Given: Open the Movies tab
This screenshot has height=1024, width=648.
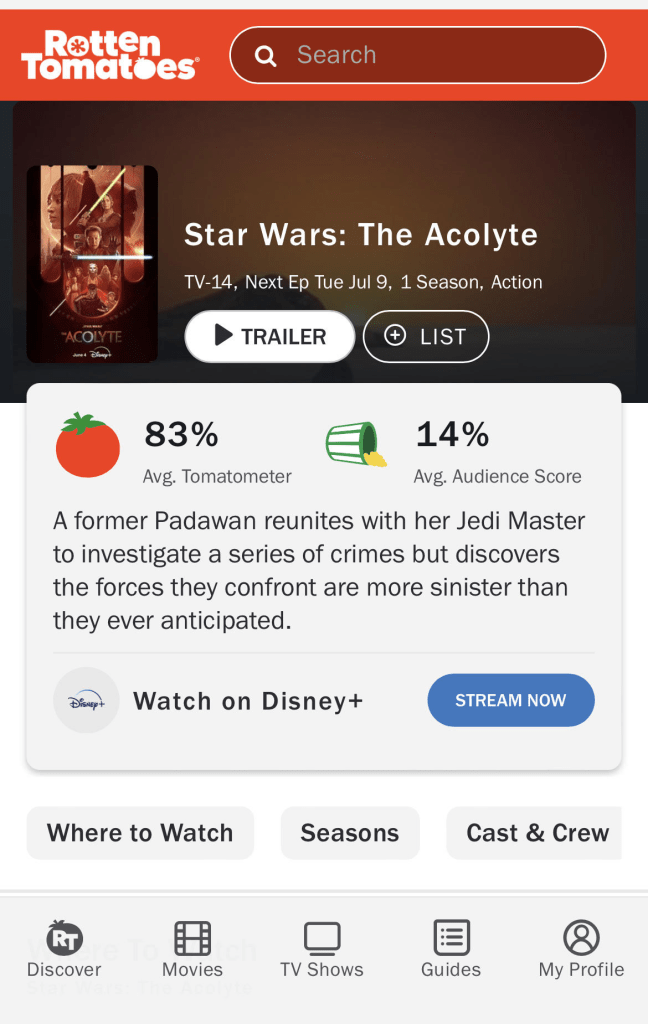Looking at the screenshot, I should (192, 950).
